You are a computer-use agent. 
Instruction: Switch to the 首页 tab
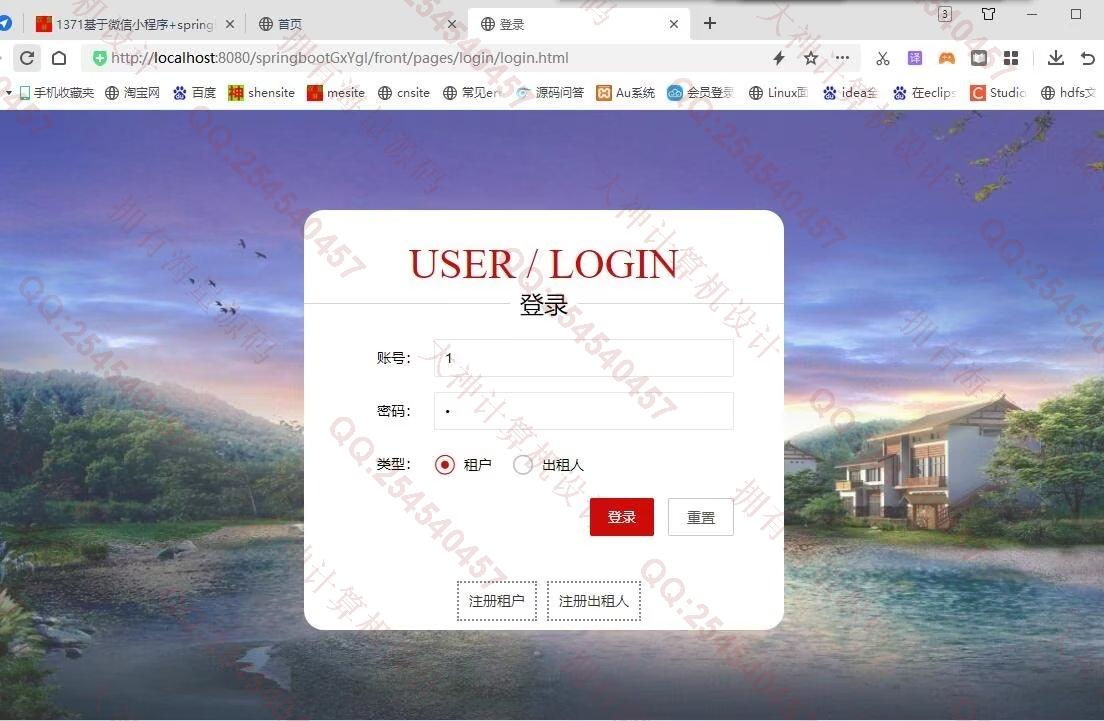point(356,24)
